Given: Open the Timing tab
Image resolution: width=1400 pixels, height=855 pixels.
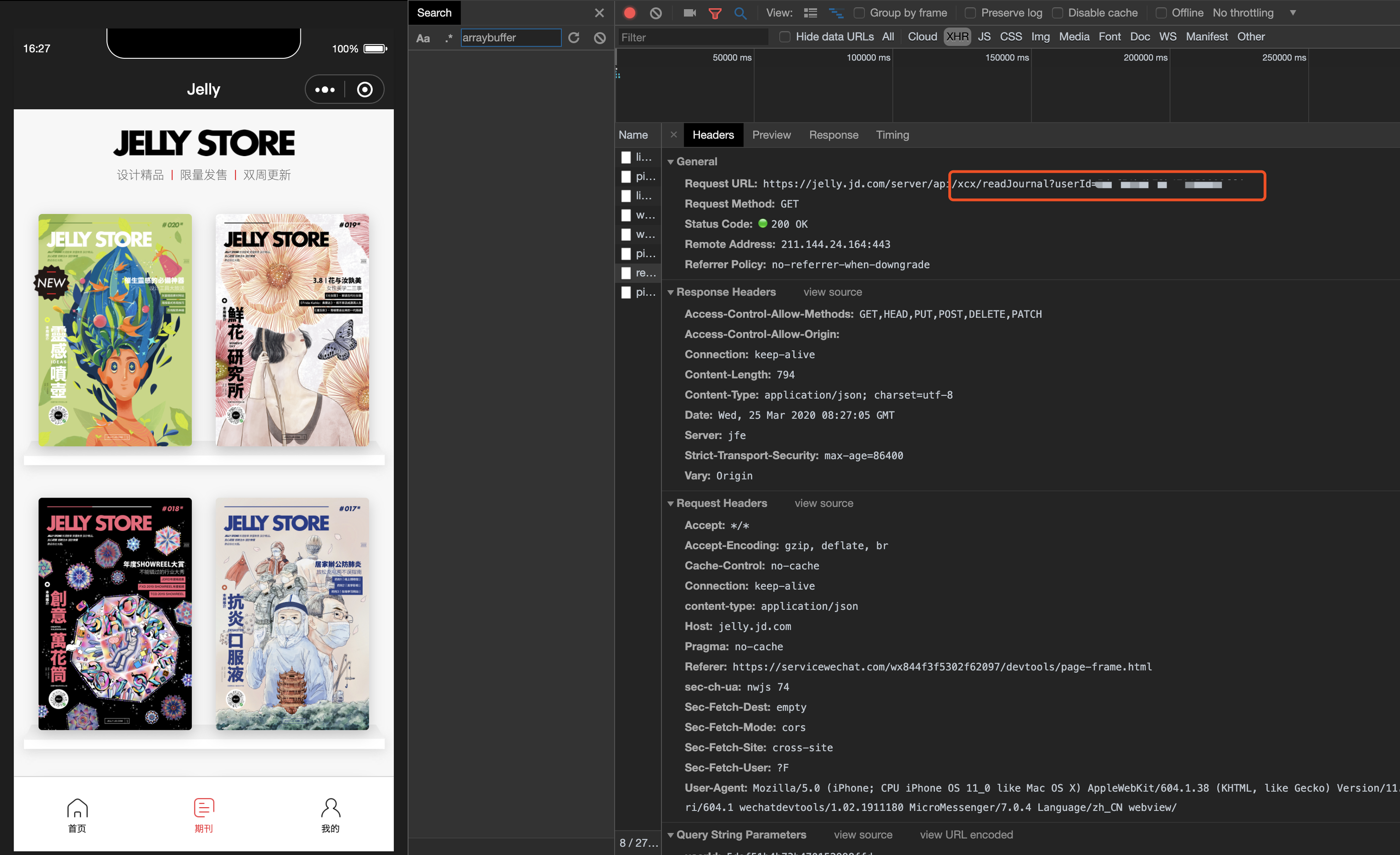Looking at the screenshot, I should [x=892, y=135].
